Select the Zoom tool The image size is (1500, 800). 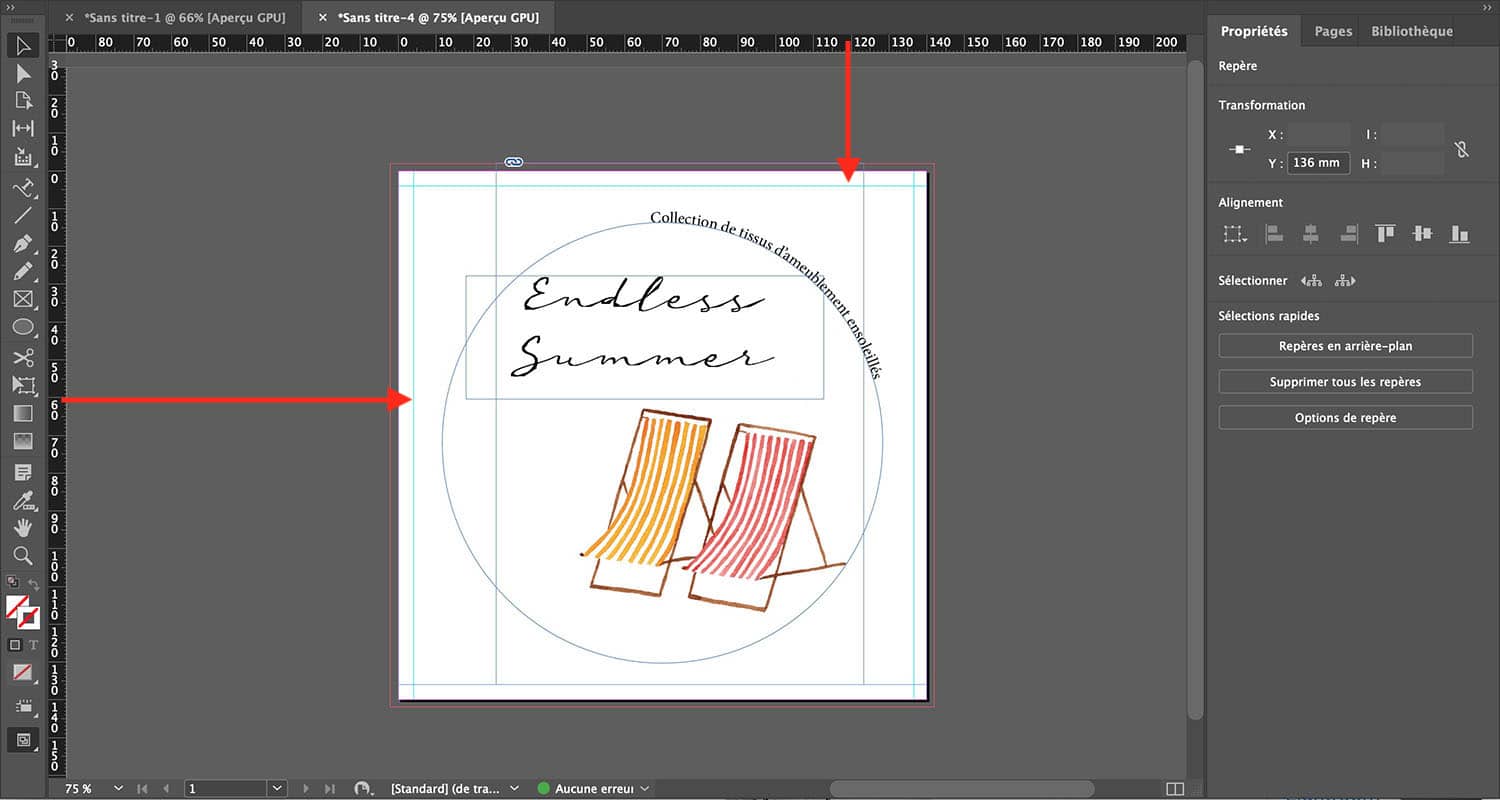24,556
